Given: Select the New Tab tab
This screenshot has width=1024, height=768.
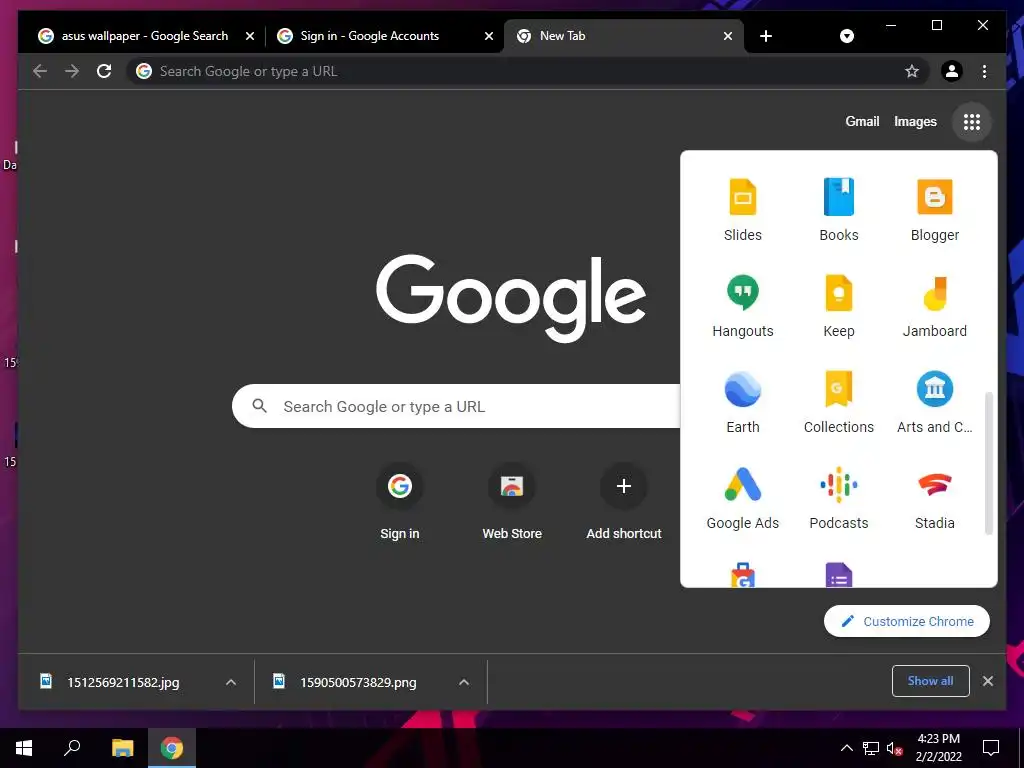Looking at the screenshot, I should [623, 36].
